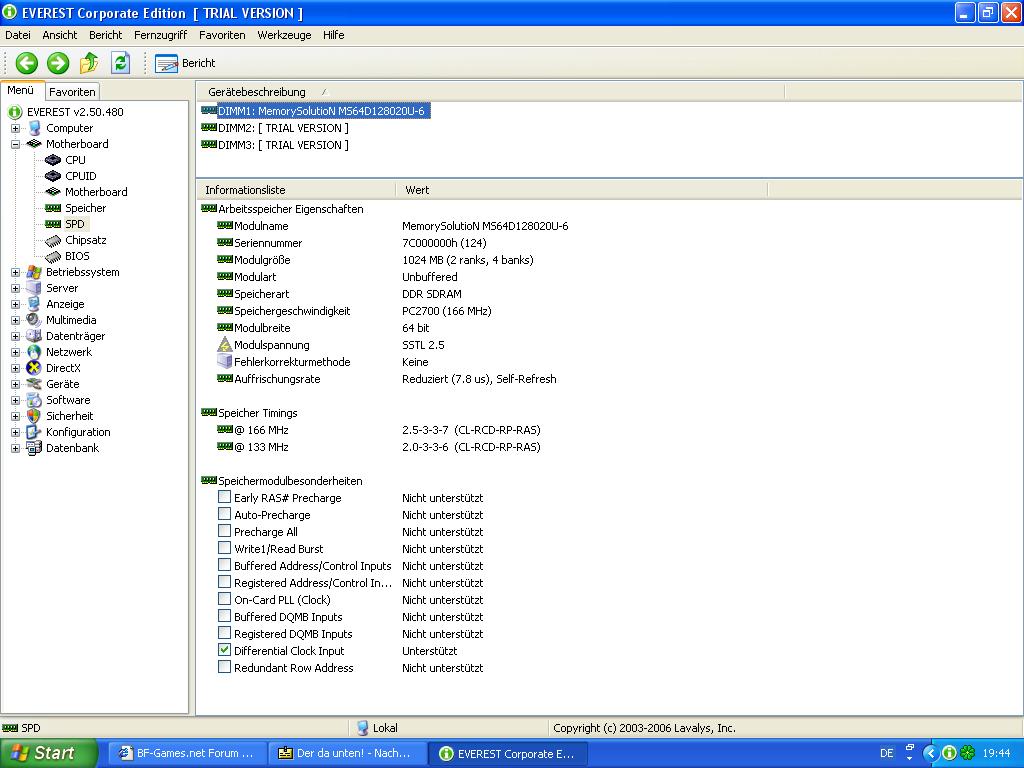The width and height of the screenshot is (1024, 768).
Task: Click the Computer icon in tree
Action: pos(34,128)
